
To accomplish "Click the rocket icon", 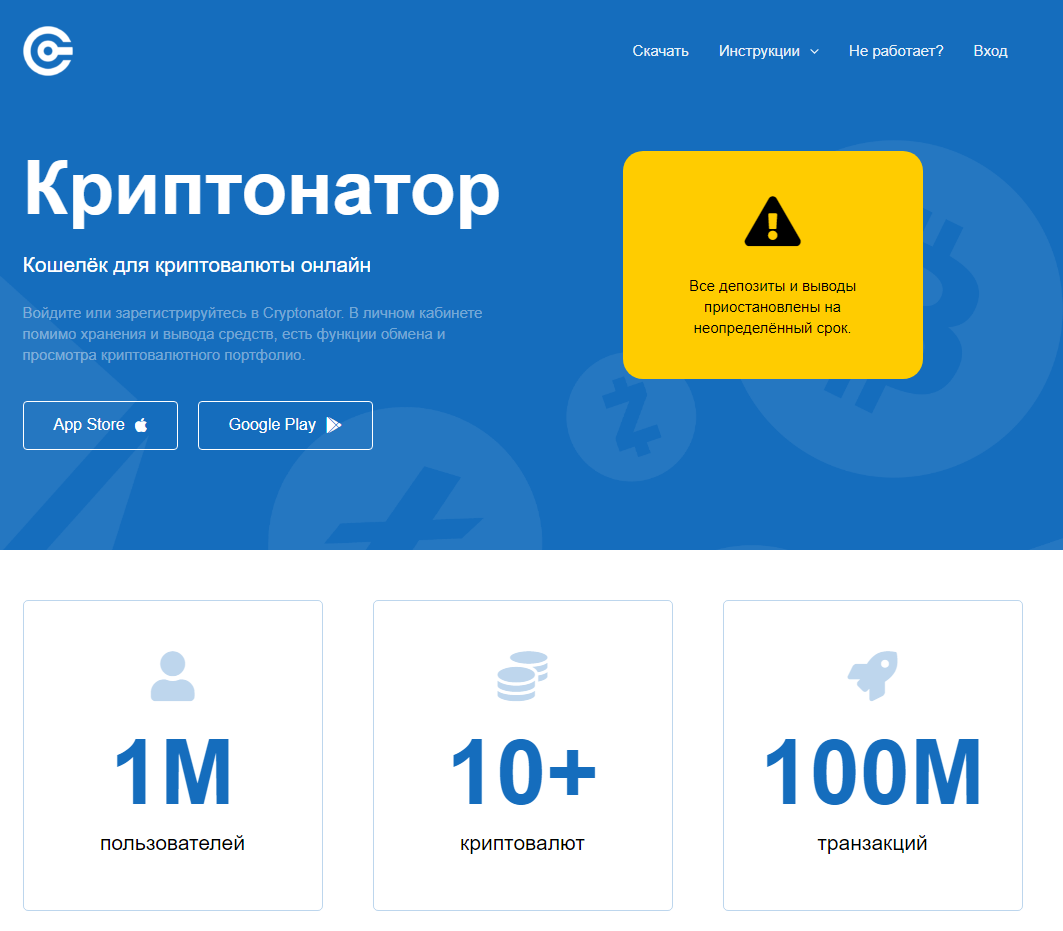I will click(x=873, y=676).
